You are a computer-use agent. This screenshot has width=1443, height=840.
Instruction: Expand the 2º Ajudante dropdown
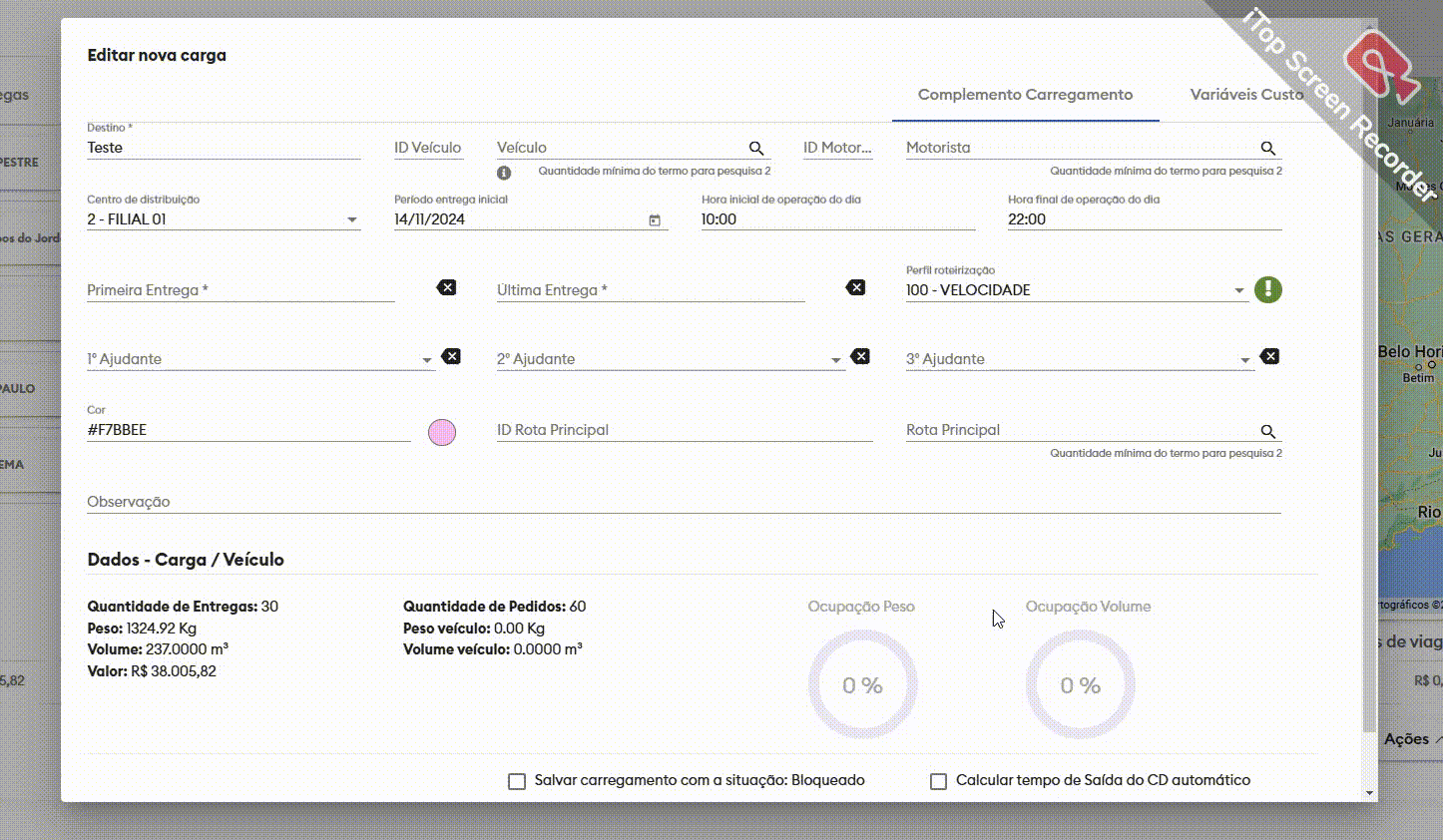[836, 360]
